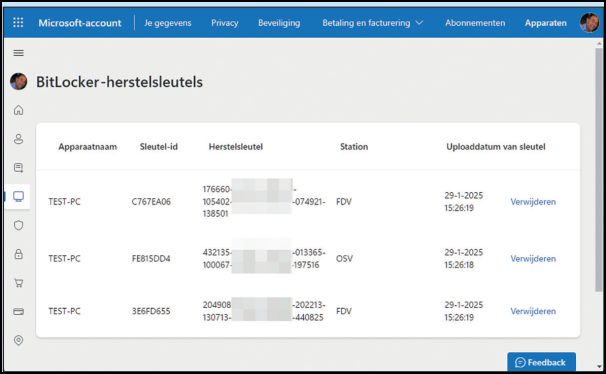
Task: Open the credit card payment icon in the sidebar
Action: (18, 311)
